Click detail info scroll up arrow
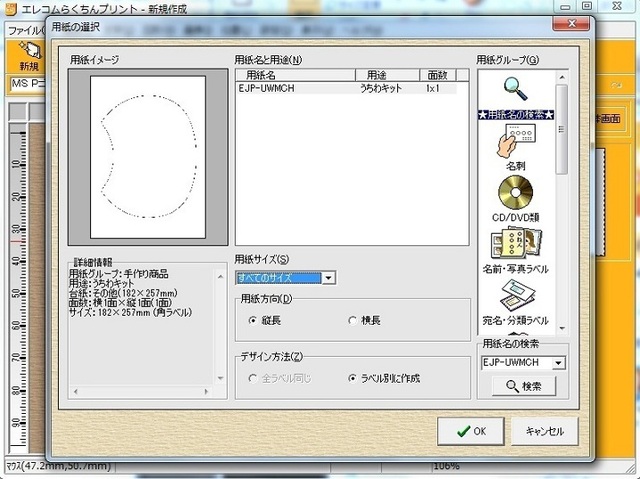The width and height of the screenshot is (640, 479). (x=220, y=277)
